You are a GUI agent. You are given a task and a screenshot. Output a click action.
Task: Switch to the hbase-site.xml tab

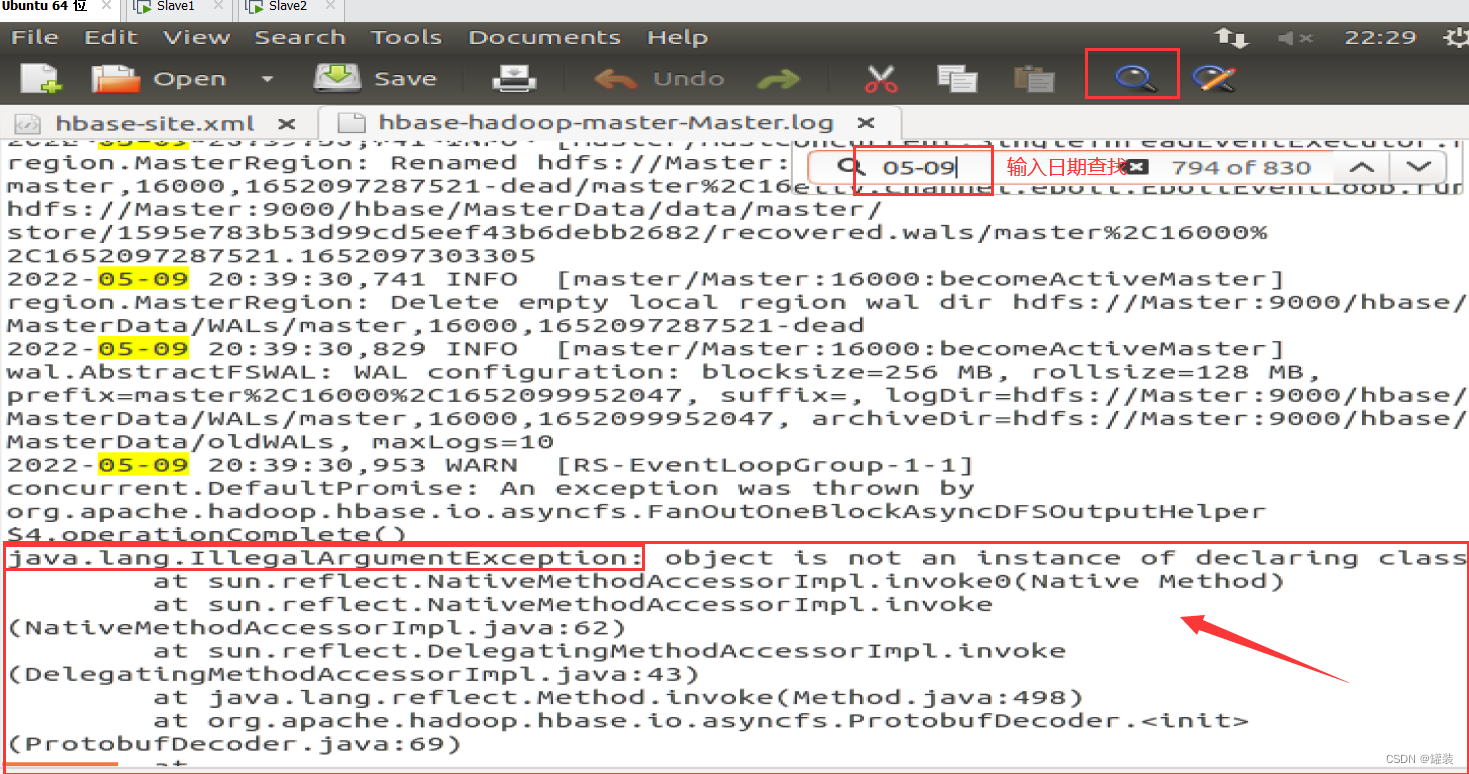click(x=155, y=123)
